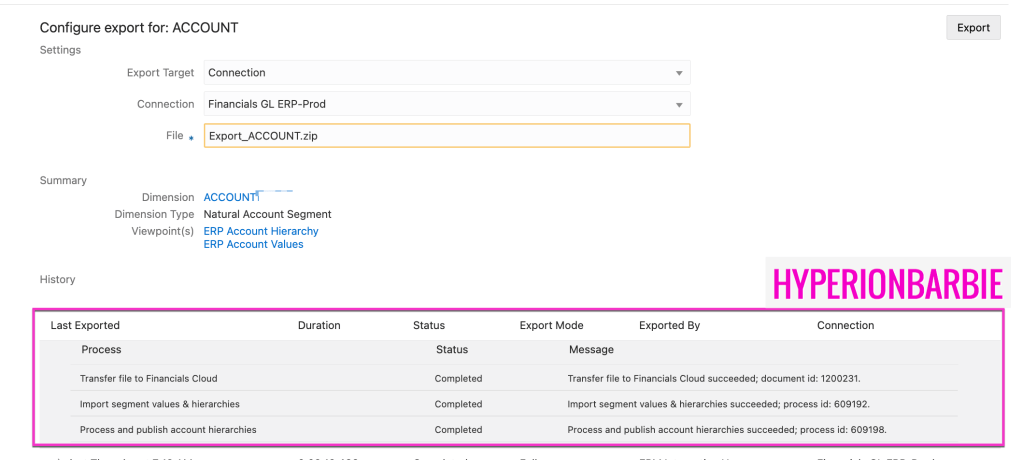The image size is (1022, 460).
Task: Select the Transfer file to Financials Cloud process name
Action: click(x=148, y=379)
